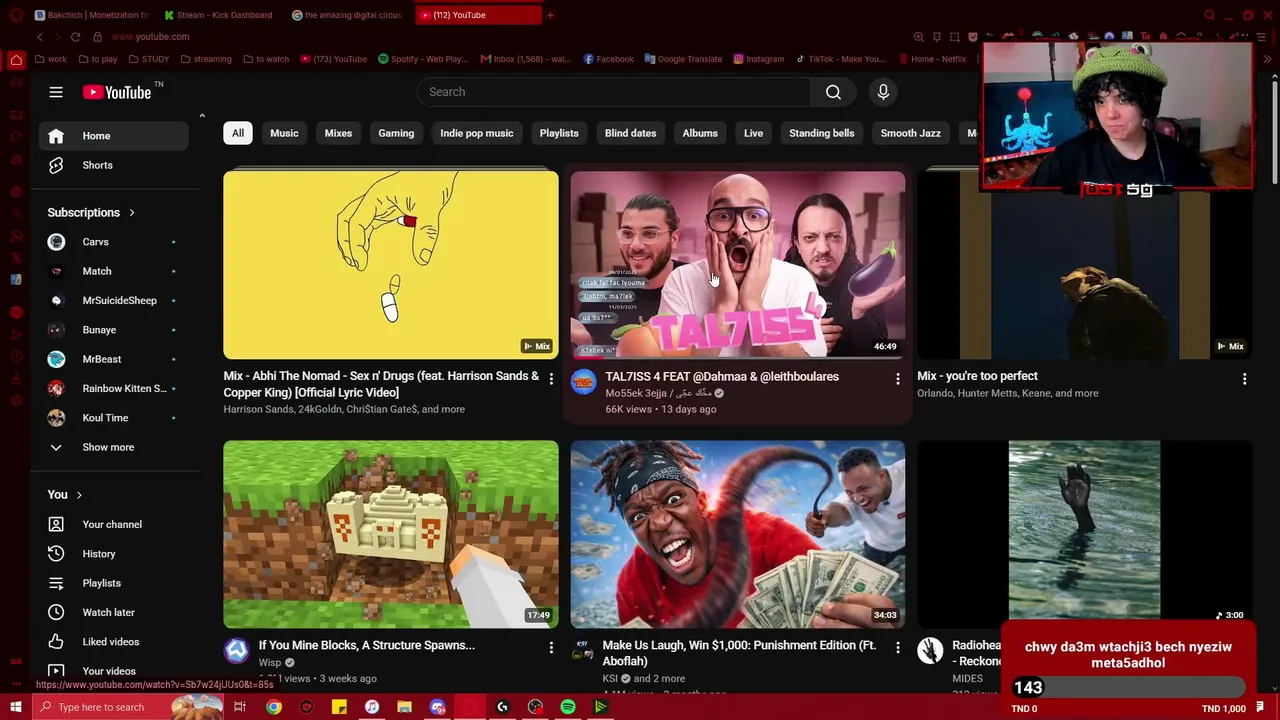Open the Google Translate bookmark
Image resolution: width=1280 pixels, height=720 pixels.
coord(683,60)
